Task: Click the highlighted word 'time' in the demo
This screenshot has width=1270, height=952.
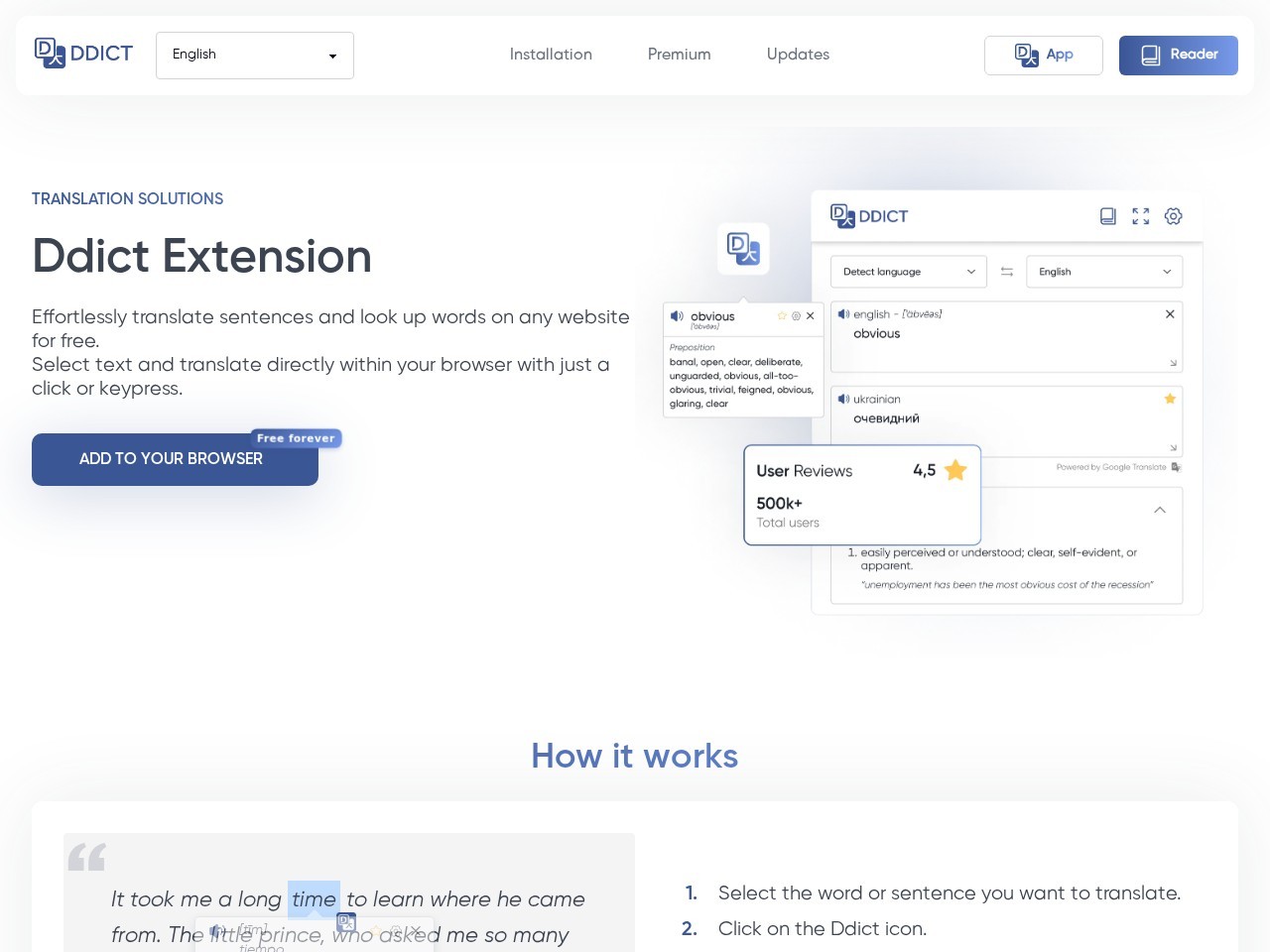Action: [314, 899]
